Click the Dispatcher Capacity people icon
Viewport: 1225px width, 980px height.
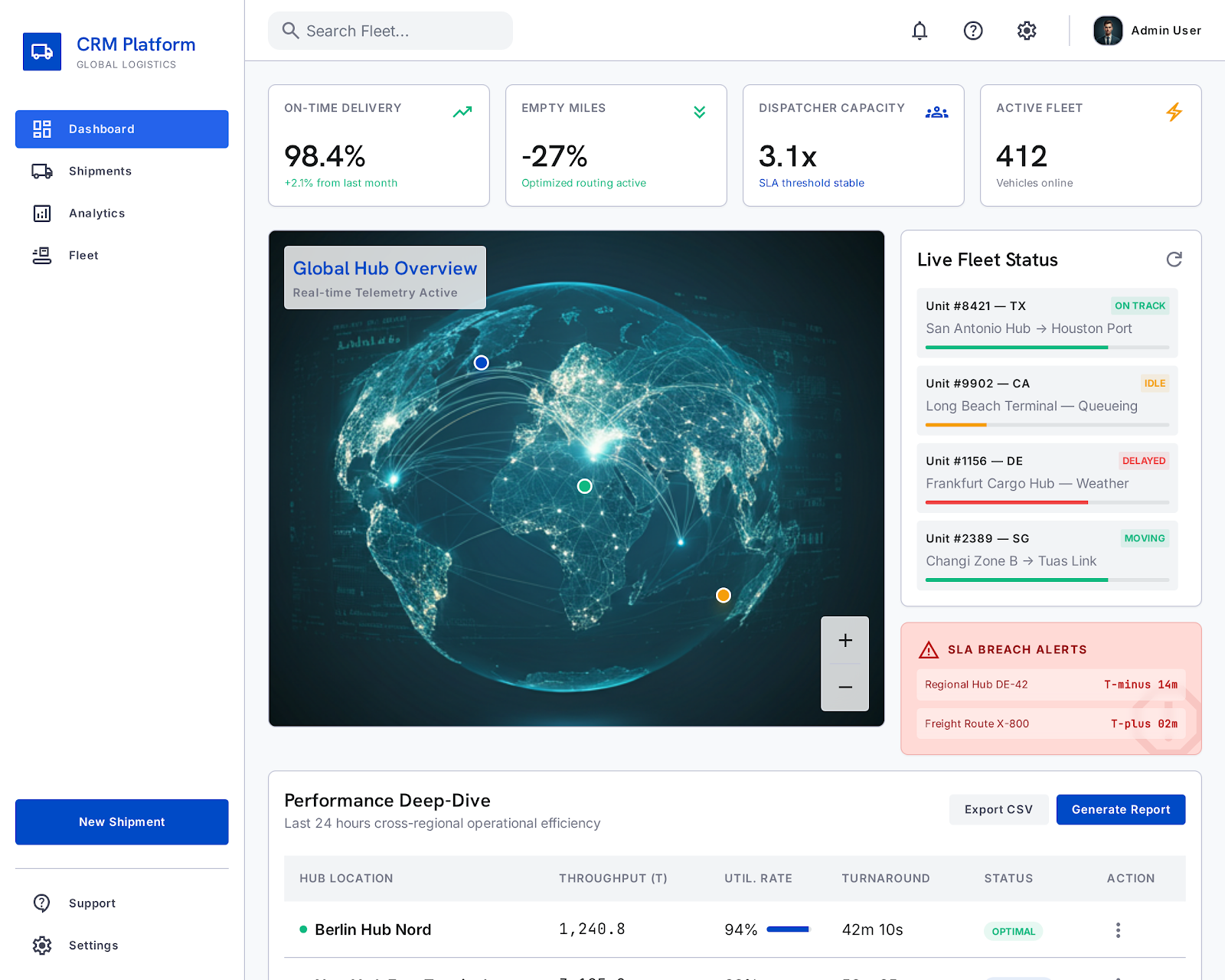(937, 113)
